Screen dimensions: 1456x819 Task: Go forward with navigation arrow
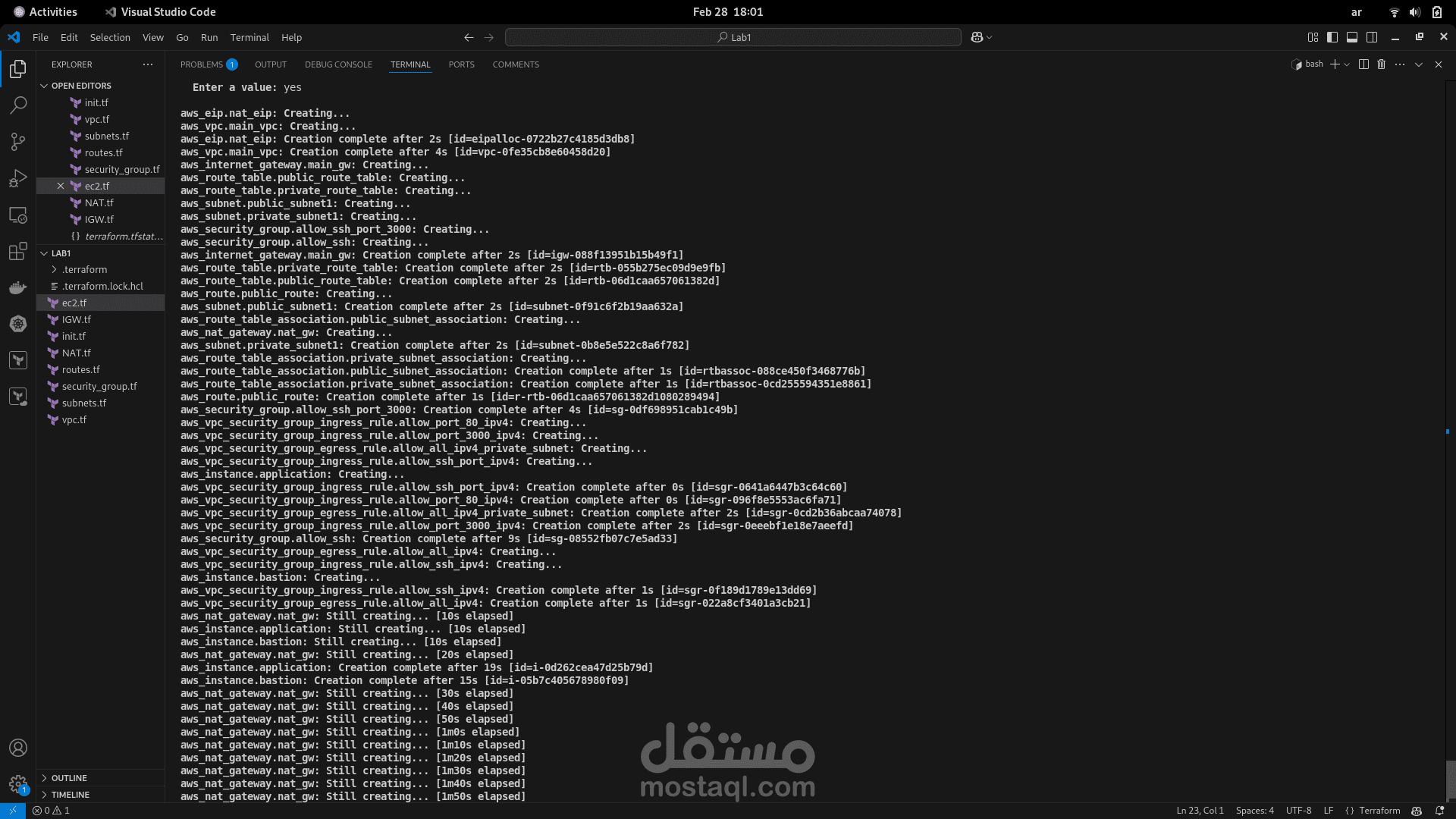489,37
